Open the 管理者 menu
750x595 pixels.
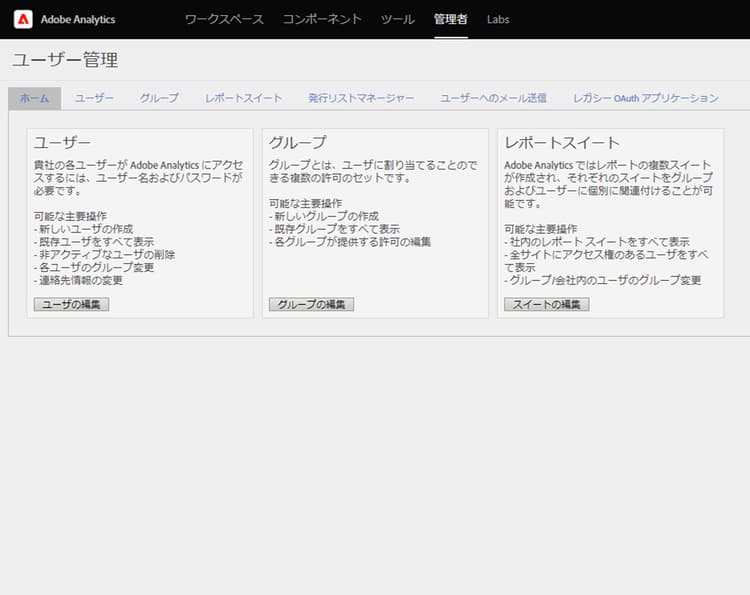451,20
